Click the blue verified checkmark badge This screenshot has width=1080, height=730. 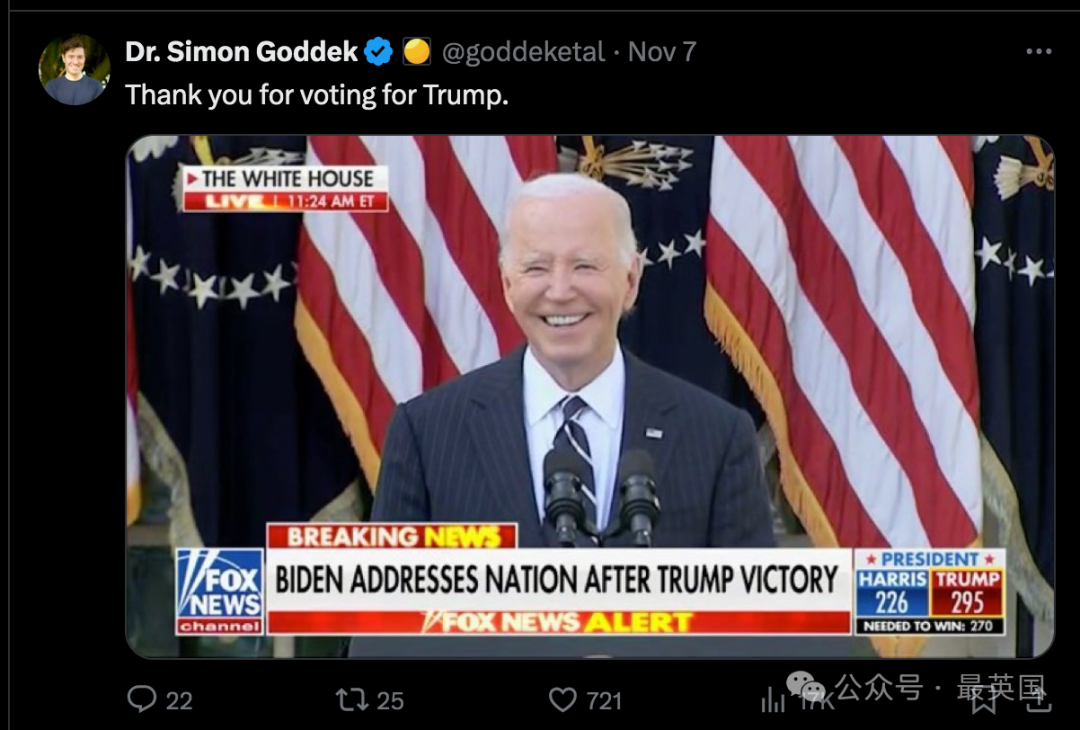point(378,52)
